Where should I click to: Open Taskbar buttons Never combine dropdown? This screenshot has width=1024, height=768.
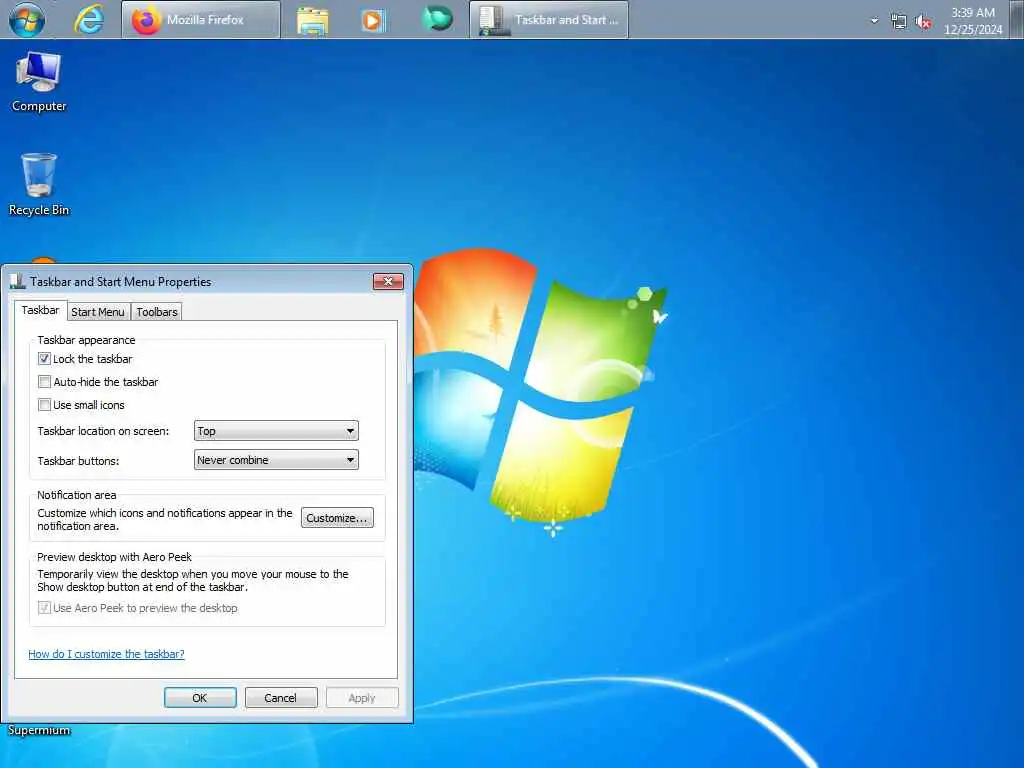[276, 460]
